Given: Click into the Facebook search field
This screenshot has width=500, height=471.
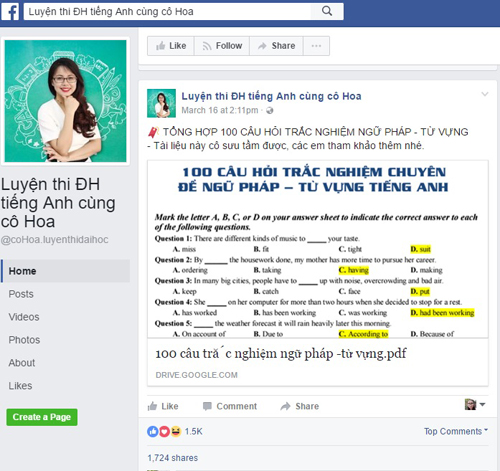Looking at the screenshot, I should (168, 12).
